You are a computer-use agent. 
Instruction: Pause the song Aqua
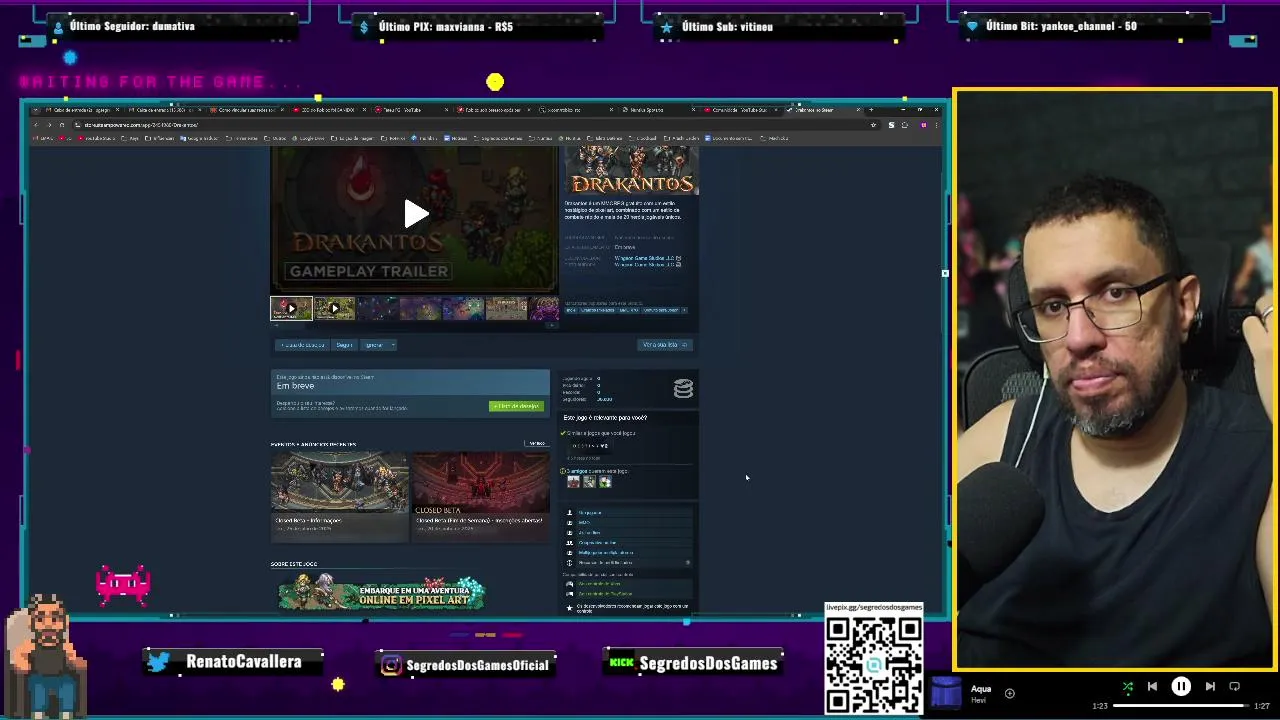(x=1181, y=687)
